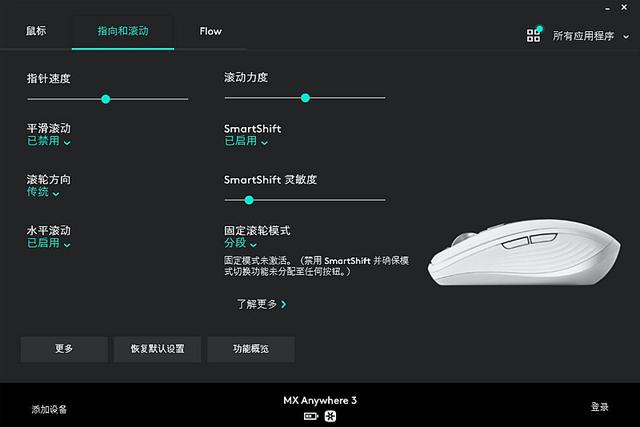640x427 pixels.
Task: Click the Unifying receiver connection icon
Action: (330, 416)
